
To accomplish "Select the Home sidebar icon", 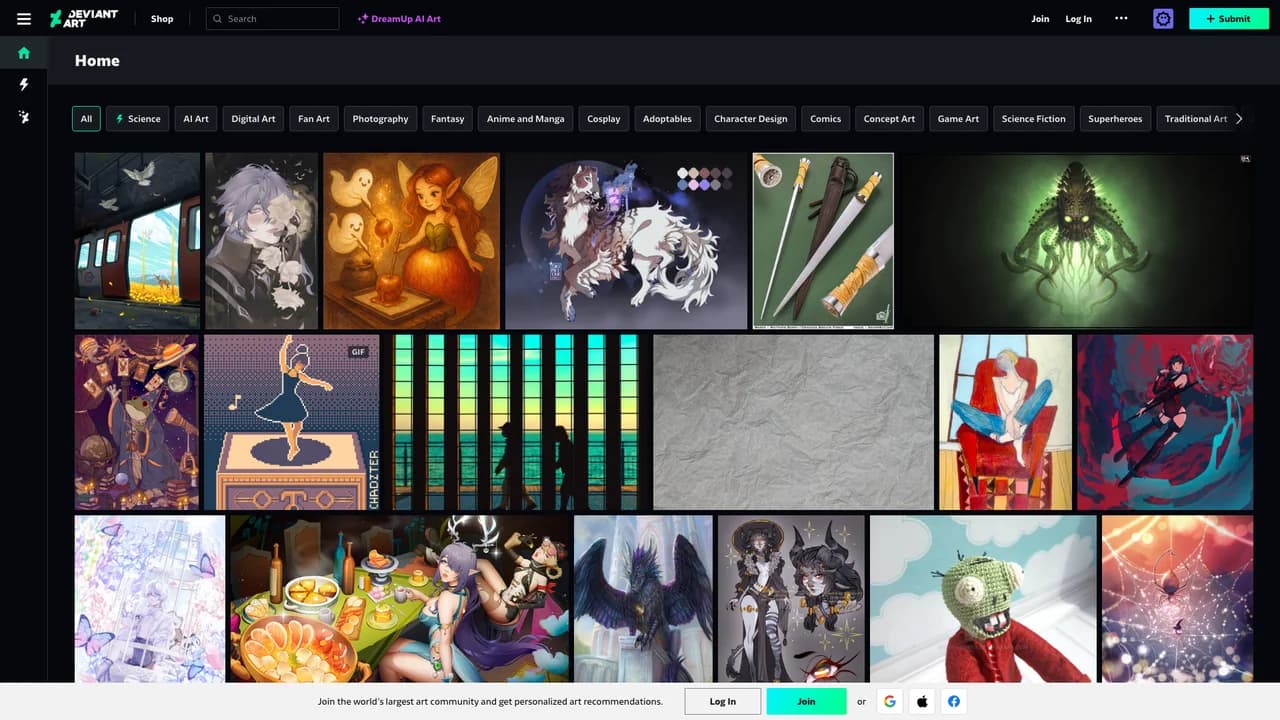I will pos(24,53).
